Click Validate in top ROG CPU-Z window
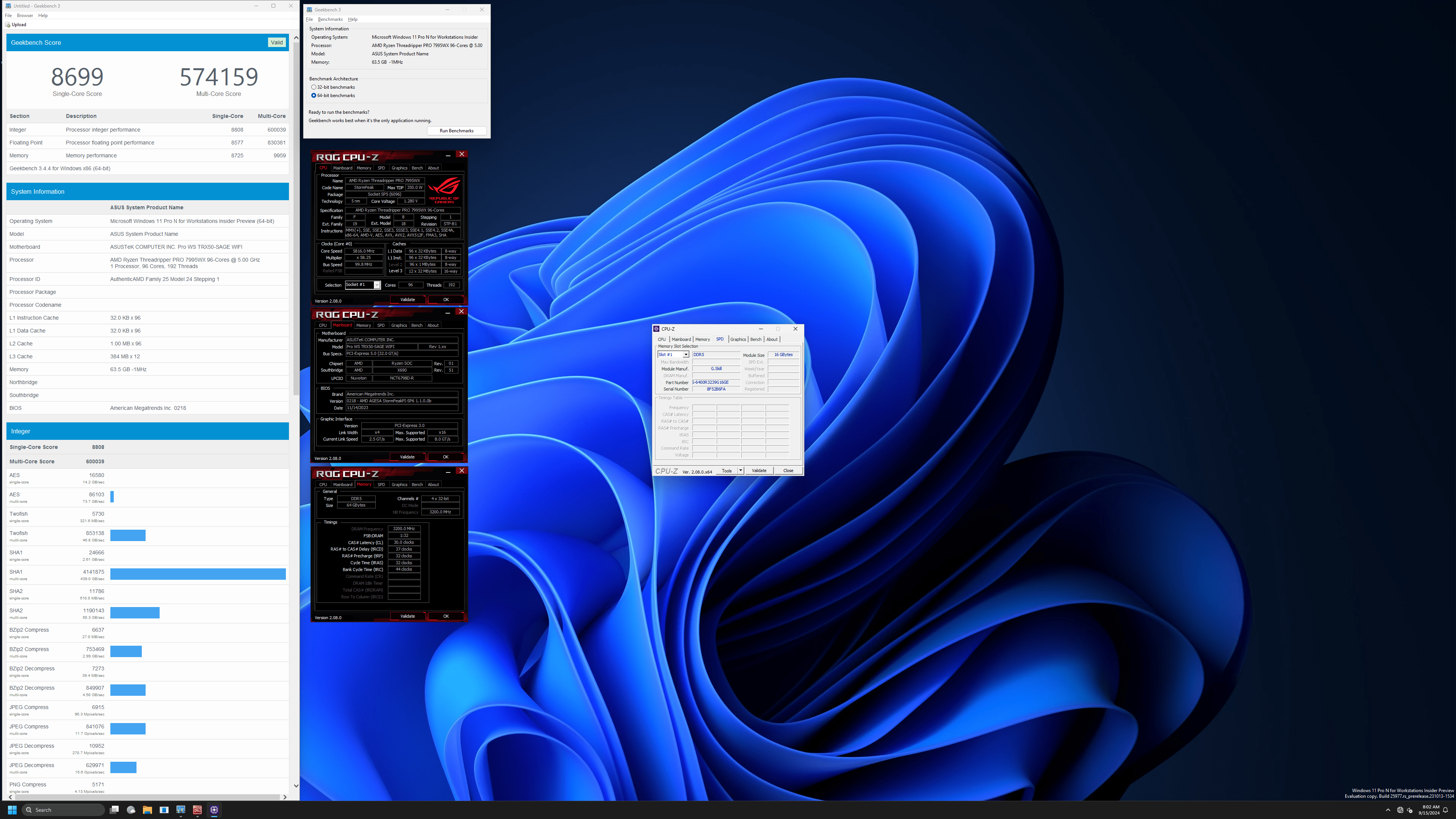This screenshot has width=1456, height=819. tap(408, 300)
